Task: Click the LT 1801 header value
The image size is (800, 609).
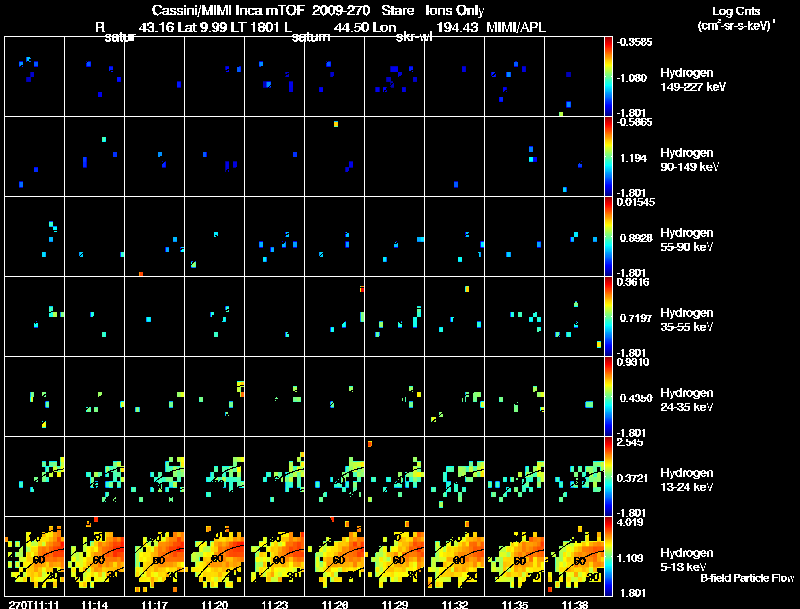Action: (x=255, y=27)
